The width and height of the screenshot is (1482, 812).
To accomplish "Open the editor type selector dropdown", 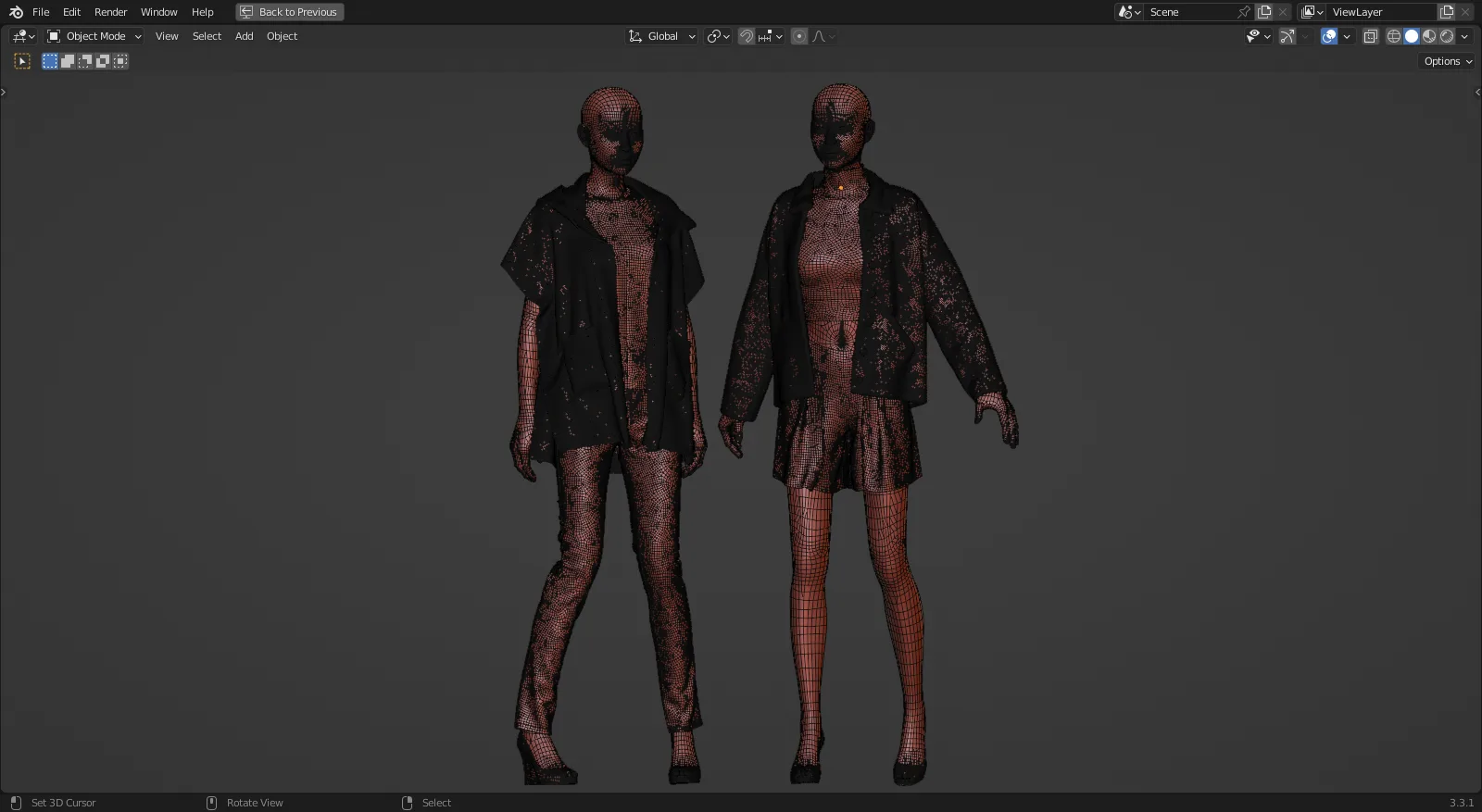I will 24,36.
